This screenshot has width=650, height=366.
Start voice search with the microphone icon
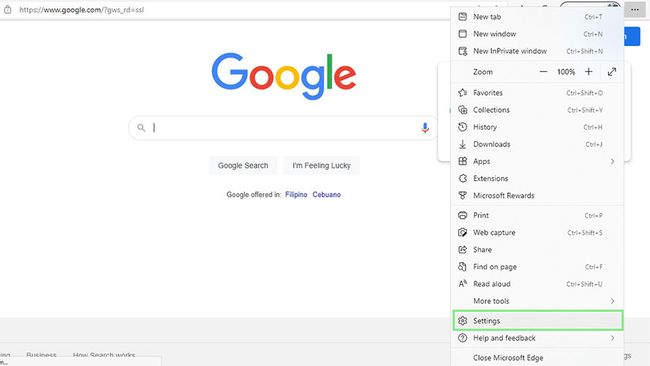coord(425,128)
